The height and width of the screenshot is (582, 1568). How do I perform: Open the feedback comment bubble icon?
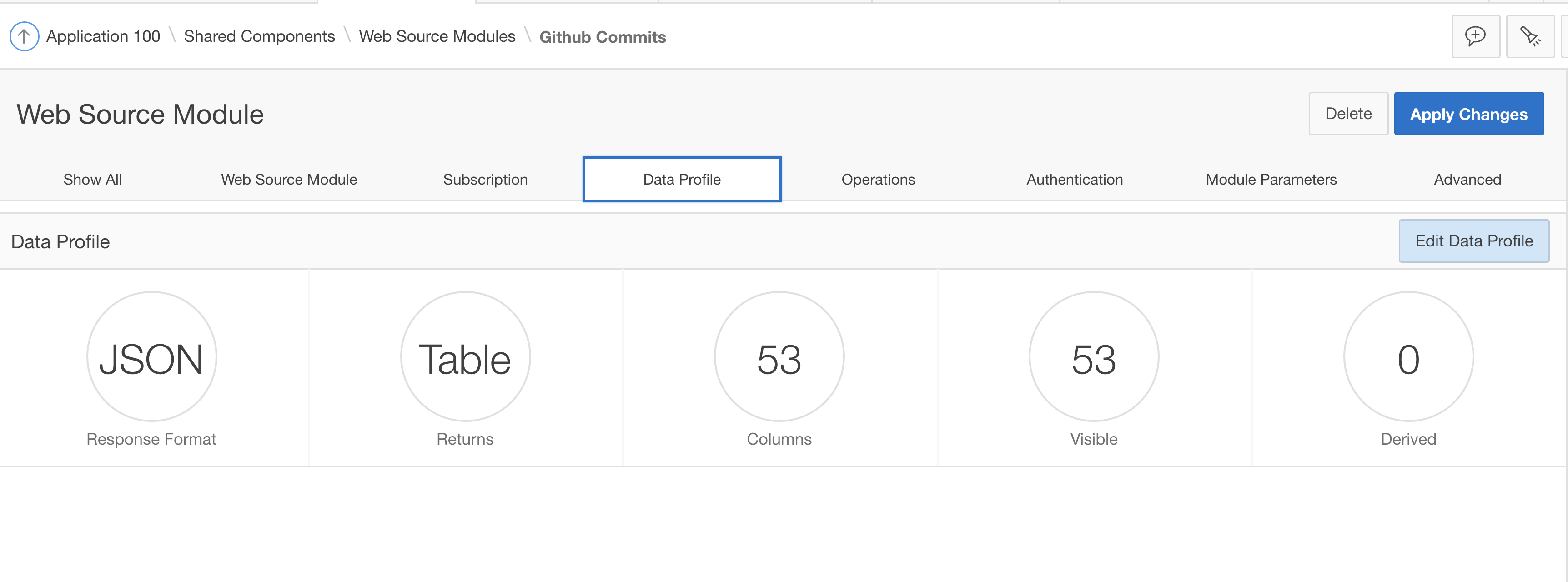tap(1475, 36)
